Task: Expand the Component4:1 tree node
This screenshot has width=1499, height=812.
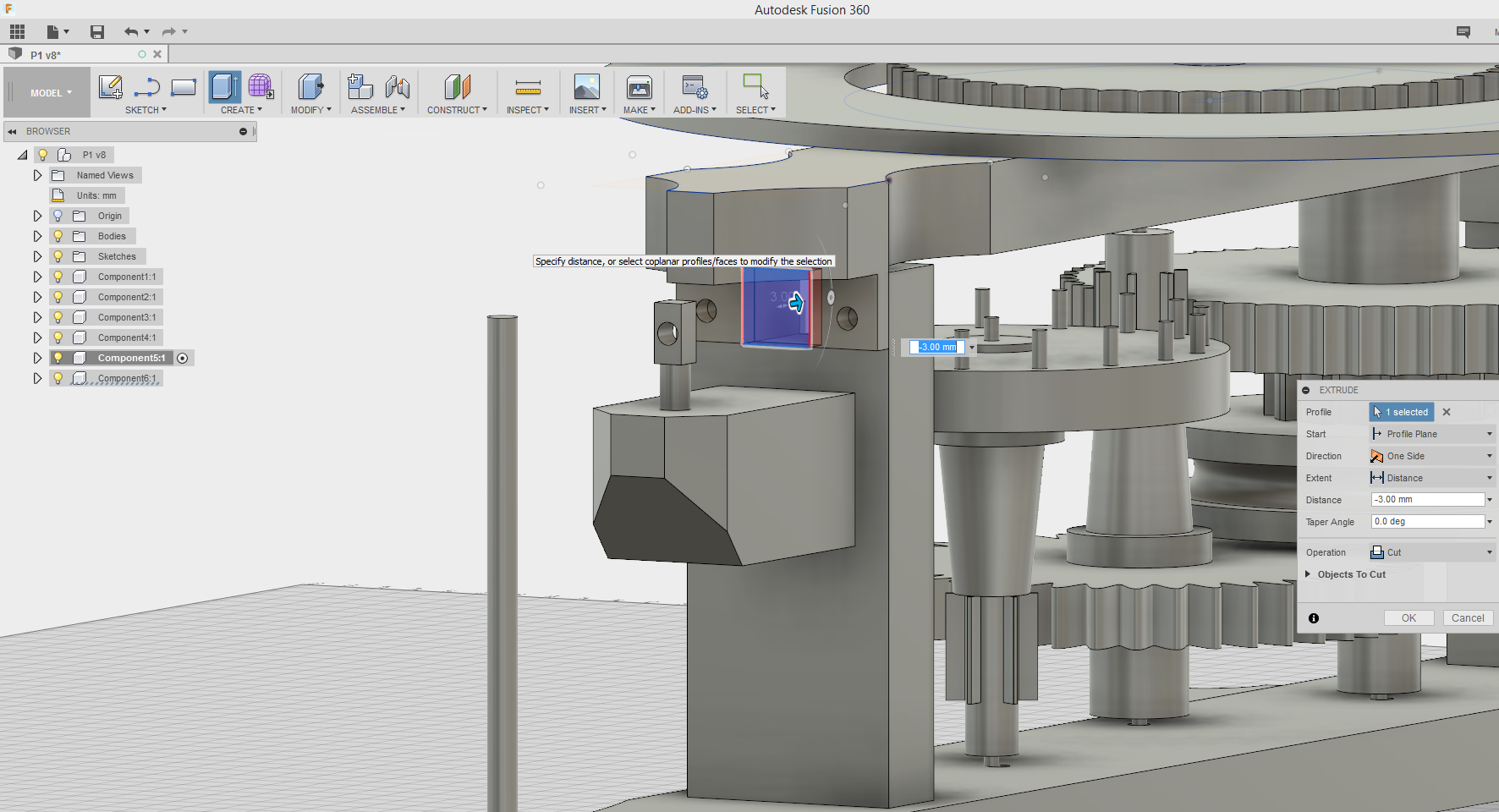Action: pos(37,337)
